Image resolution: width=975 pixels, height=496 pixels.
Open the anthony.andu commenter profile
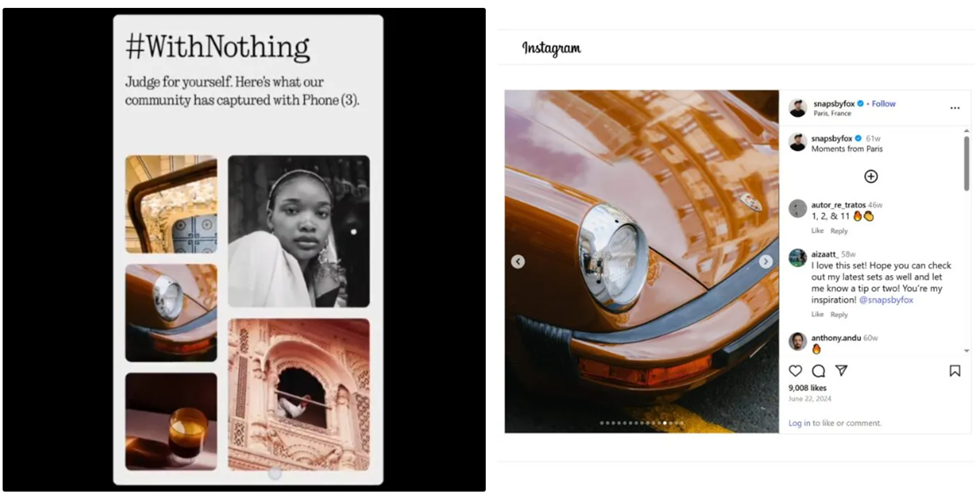tap(836, 338)
